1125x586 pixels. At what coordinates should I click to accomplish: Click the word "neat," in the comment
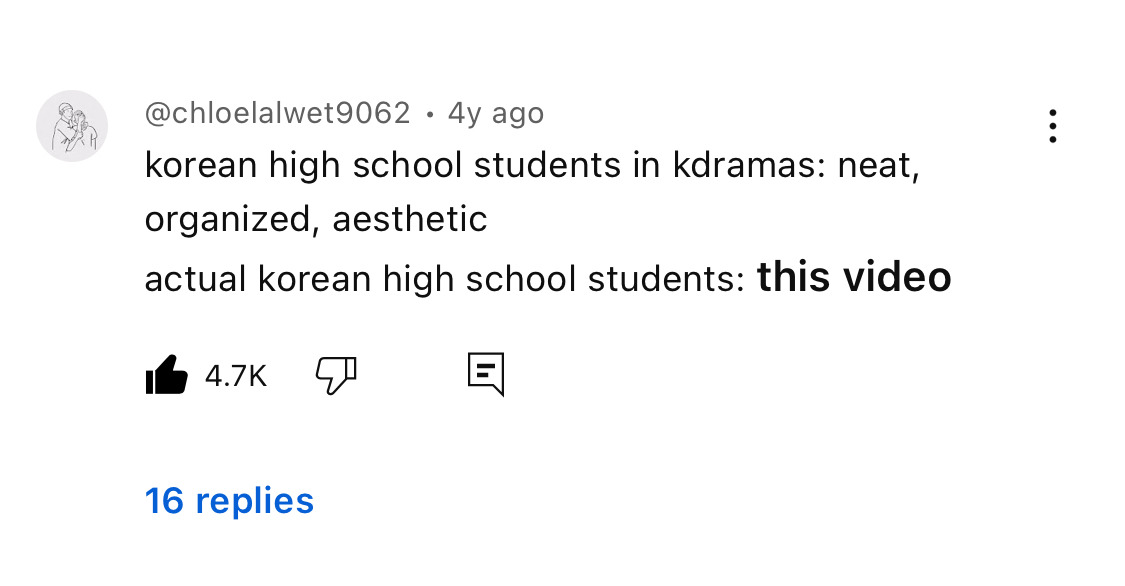[878, 165]
